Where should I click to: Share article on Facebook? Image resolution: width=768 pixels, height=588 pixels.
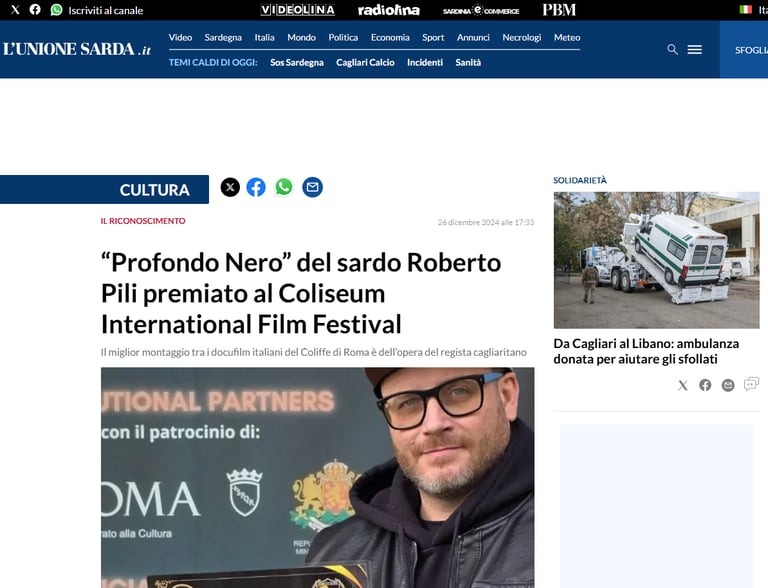click(256, 187)
